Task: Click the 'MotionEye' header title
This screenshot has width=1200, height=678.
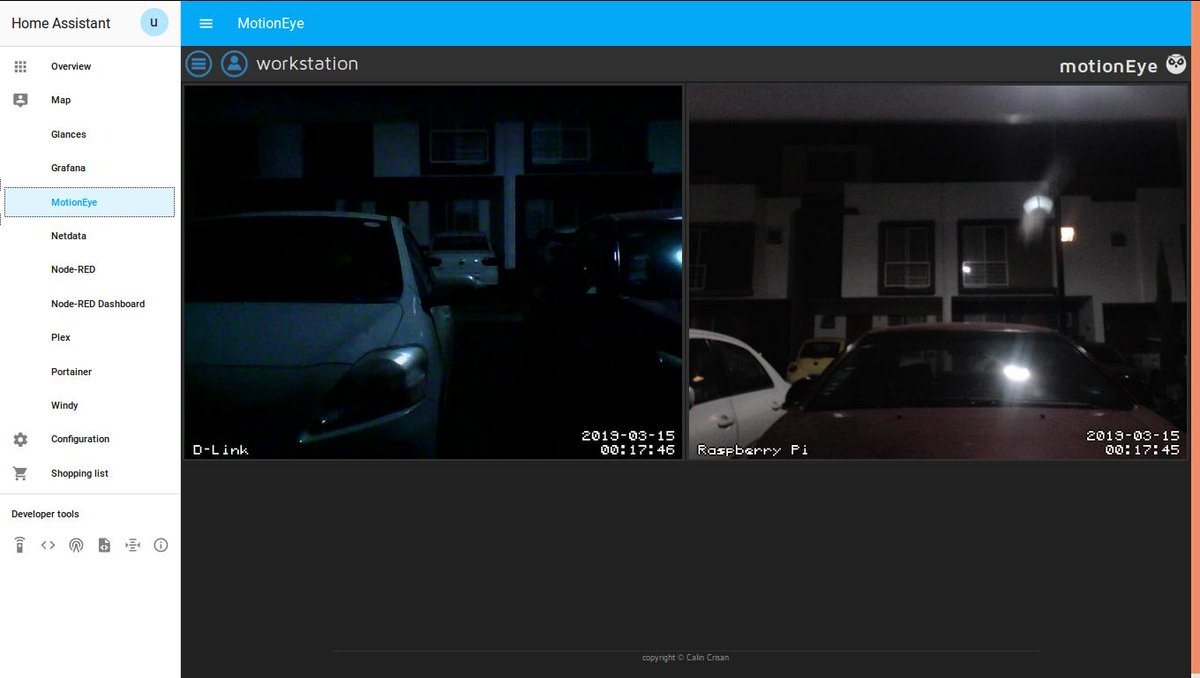Action: pyautogui.click(x=271, y=23)
